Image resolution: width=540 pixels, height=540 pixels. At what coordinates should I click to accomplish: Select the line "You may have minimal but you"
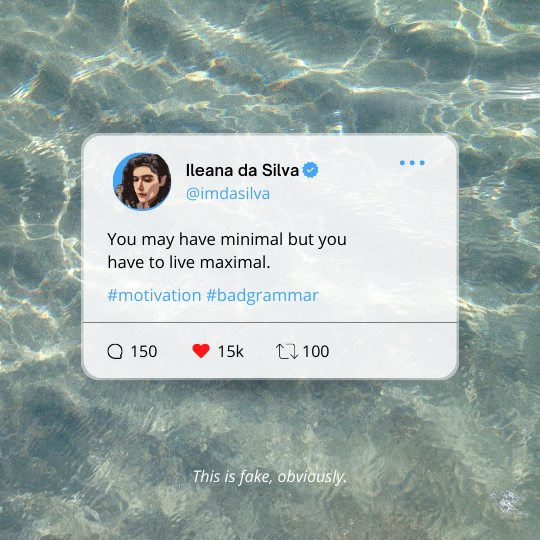pyautogui.click(x=227, y=240)
